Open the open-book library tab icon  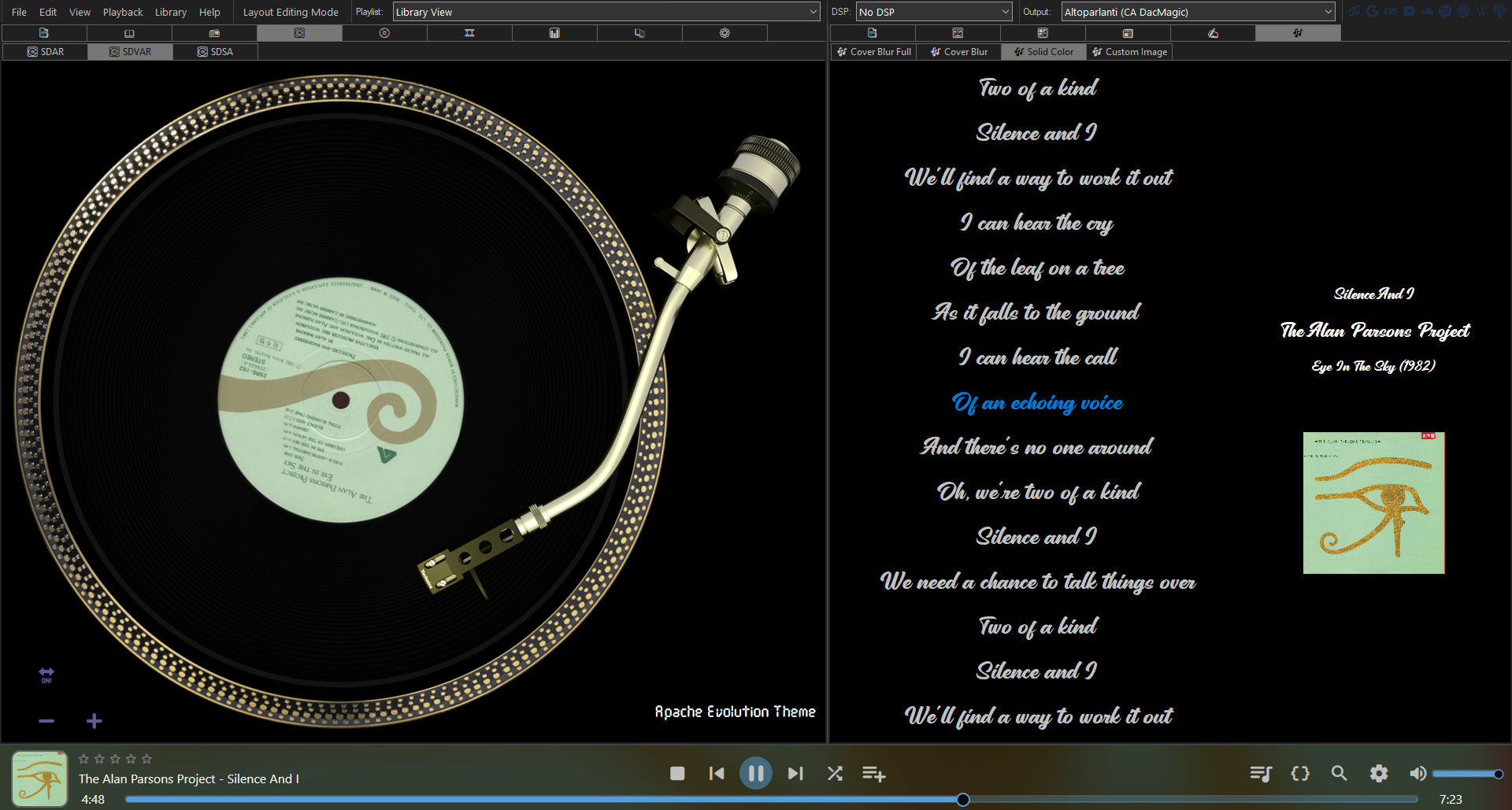[x=129, y=33]
